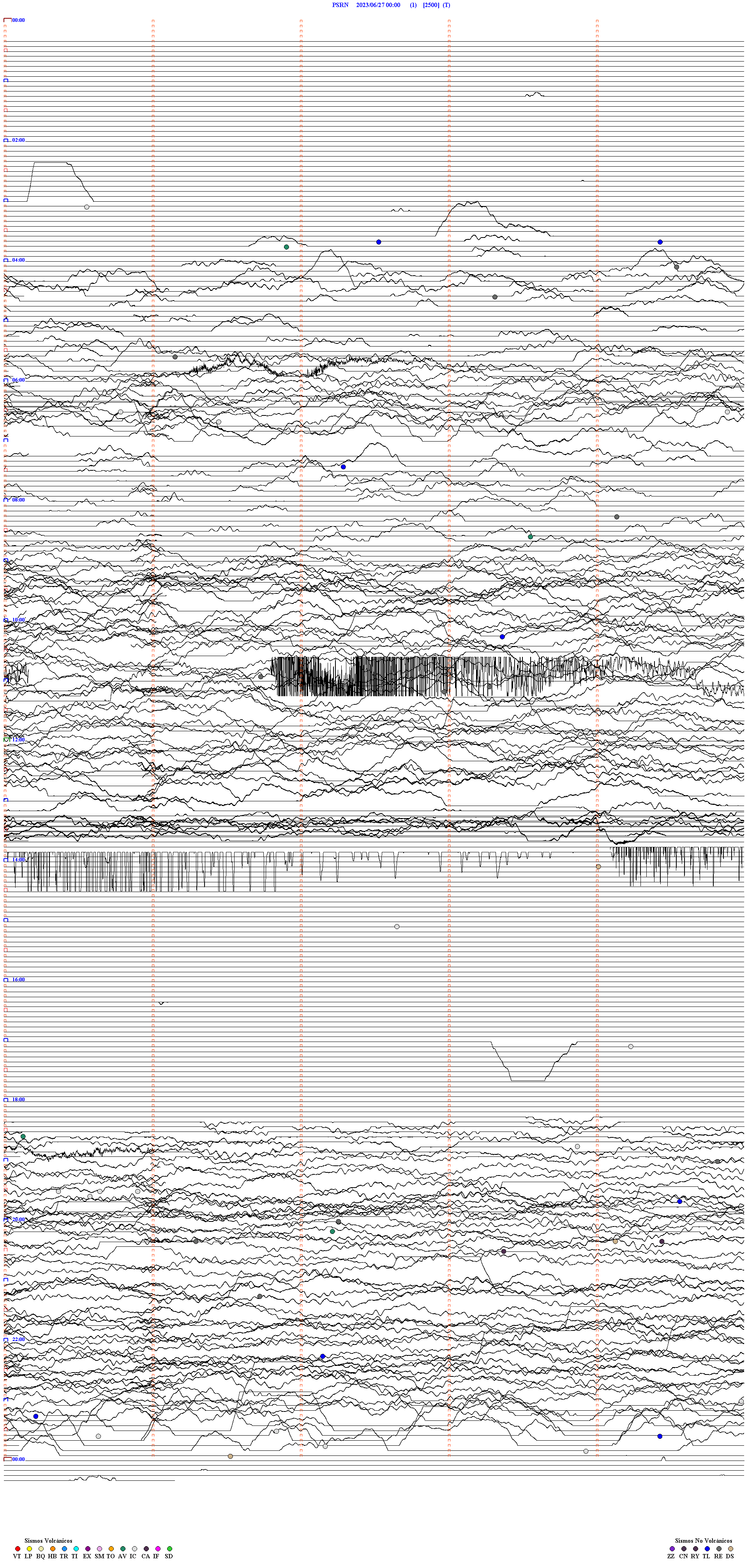Image resolution: width=748 pixels, height=1568 pixels.
Task: Select the 22:00 time marker
Action: 18,1339
